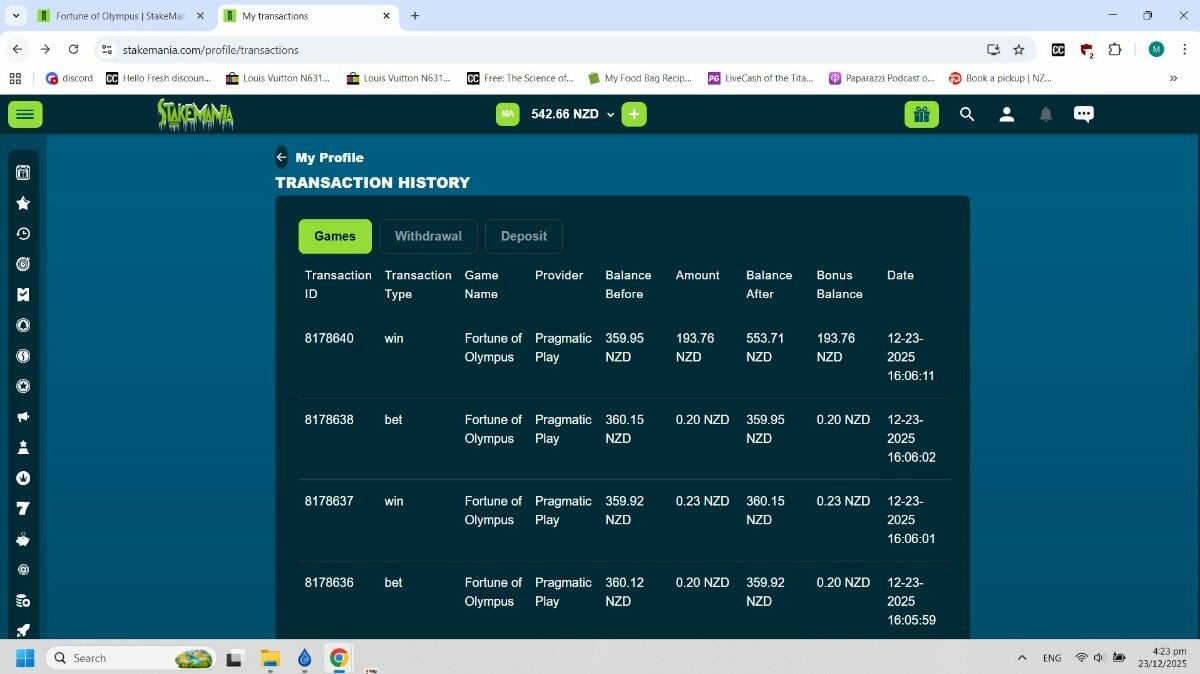Select the number 7 slots icon
Viewport: 1200px width, 674px height.
tap(23, 509)
